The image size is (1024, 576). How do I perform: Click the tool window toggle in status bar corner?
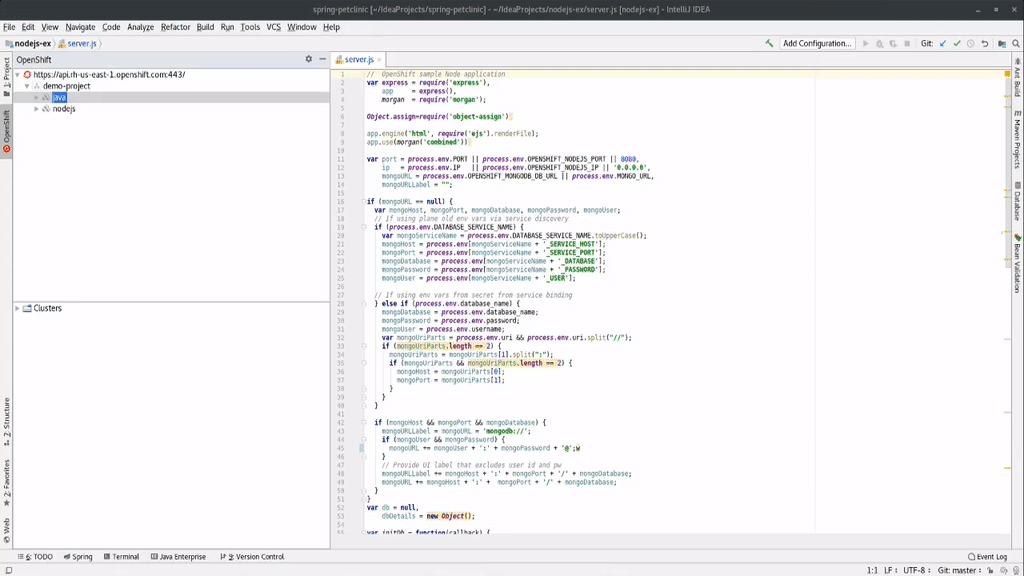pos(8,570)
